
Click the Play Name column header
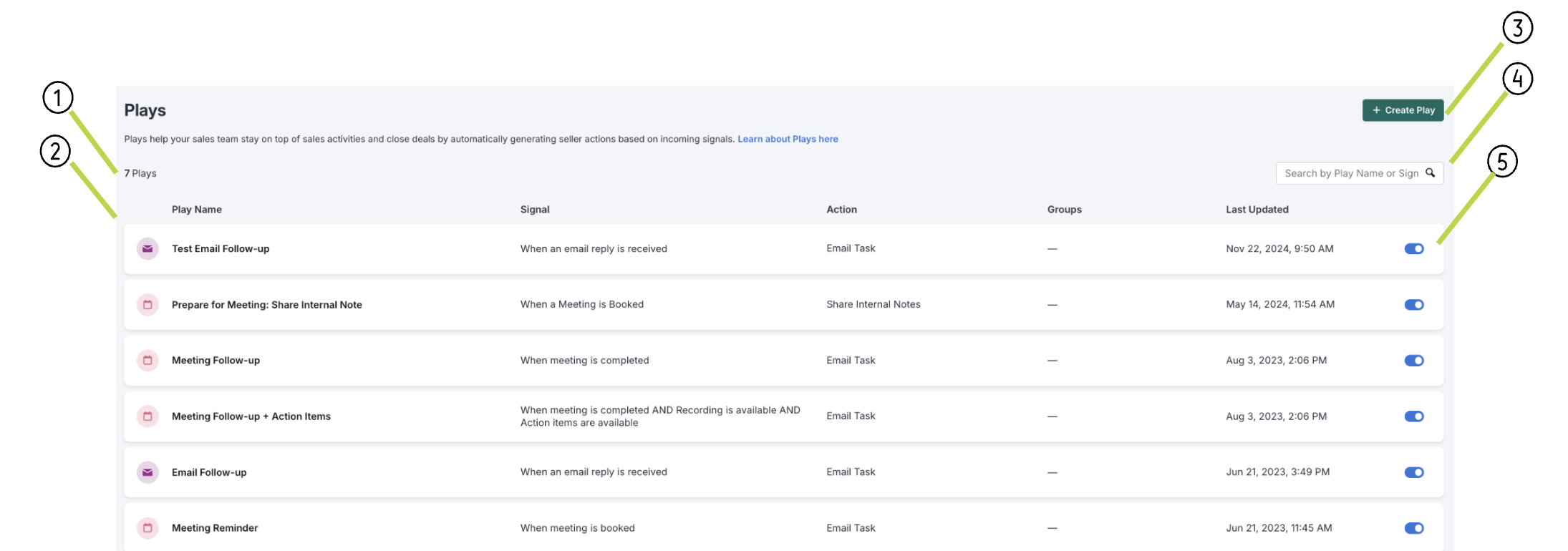pyautogui.click(x=197, y=210)
